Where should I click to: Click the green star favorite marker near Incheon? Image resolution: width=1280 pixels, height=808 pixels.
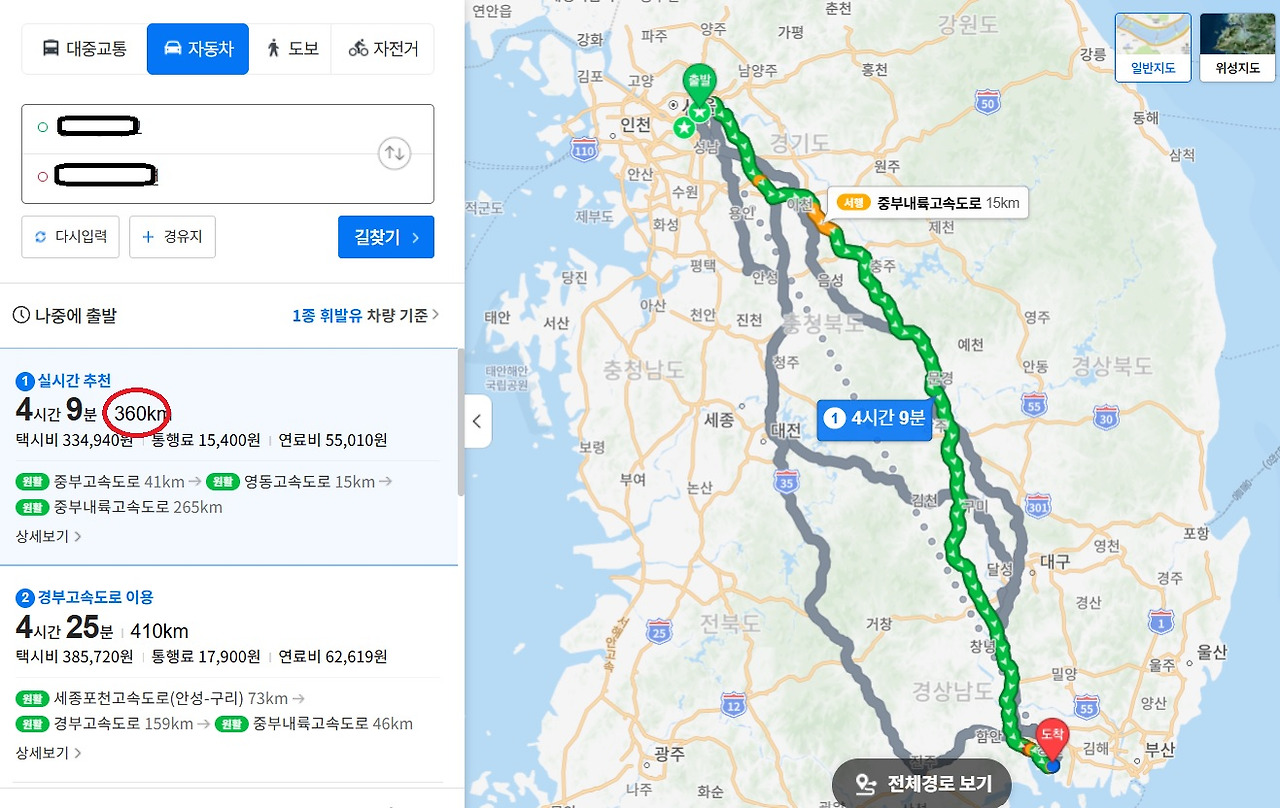click(x=684, y=128)
